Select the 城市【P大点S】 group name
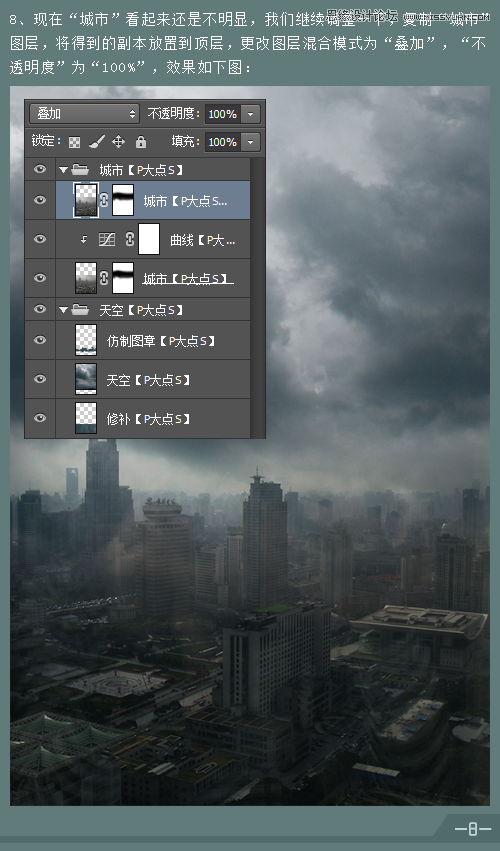 point(141,170)
